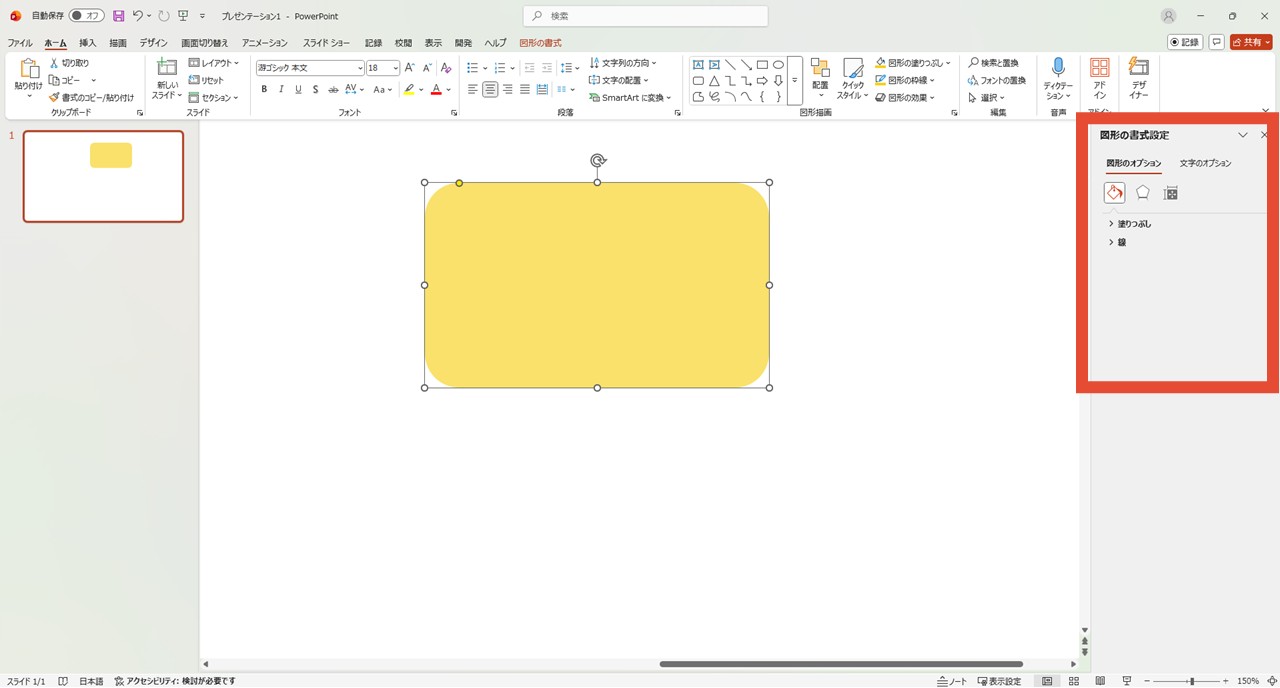
Task: Open the Effects pentagon icon tab
Action: click(1142, 193)
